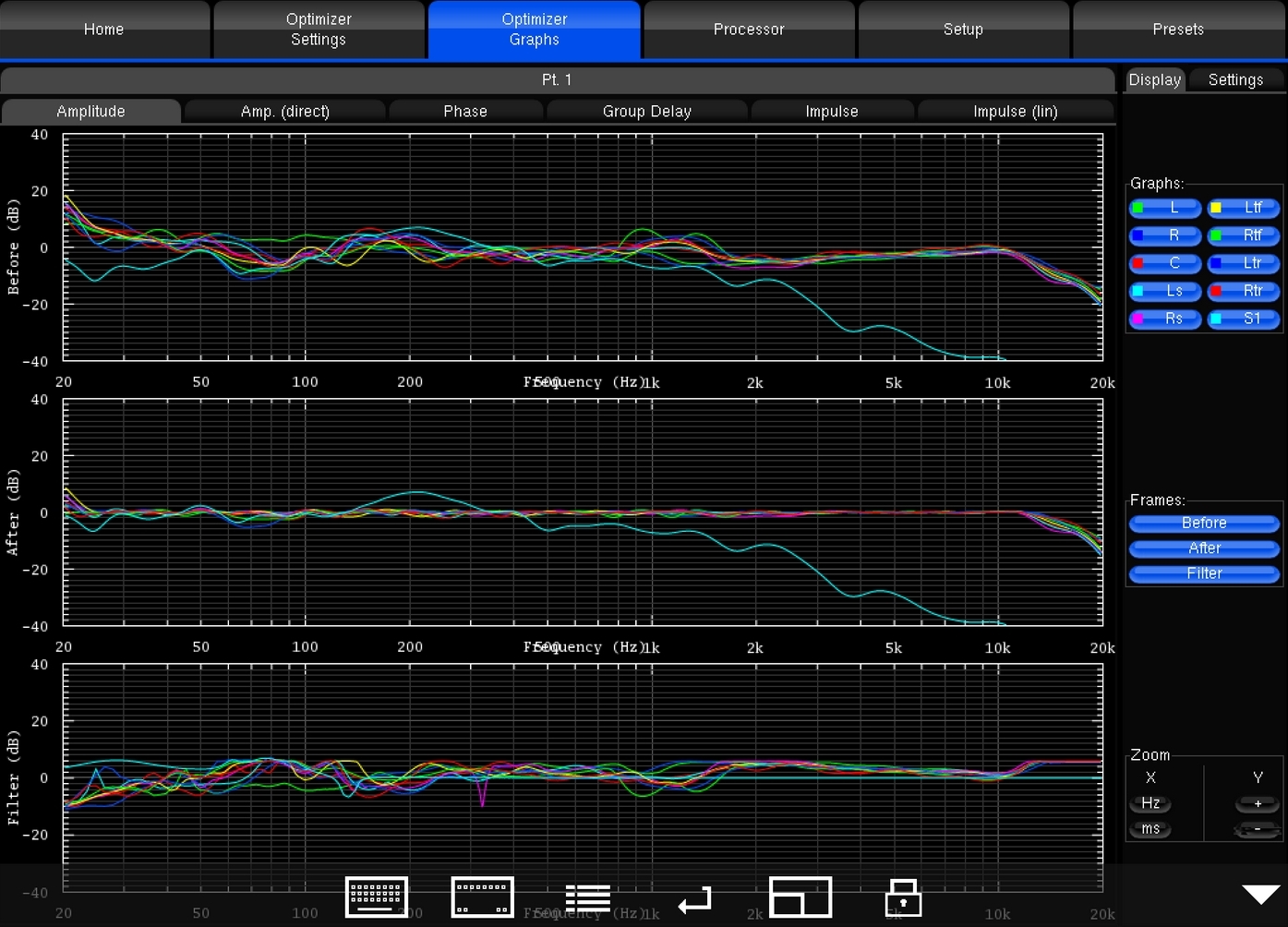Click the Pt. 1 measurement point bar
The width and height of the screenshot is (1288, 927).
click(558, 80)
